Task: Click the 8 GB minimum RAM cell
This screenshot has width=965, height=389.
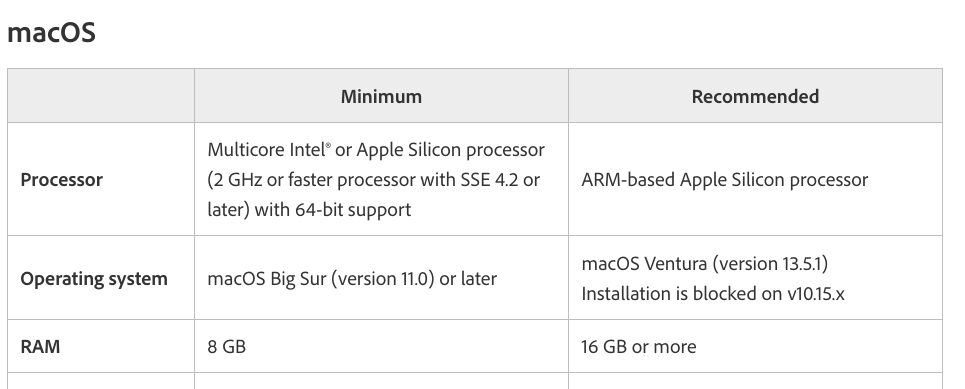Action: [x=226, y=347]
